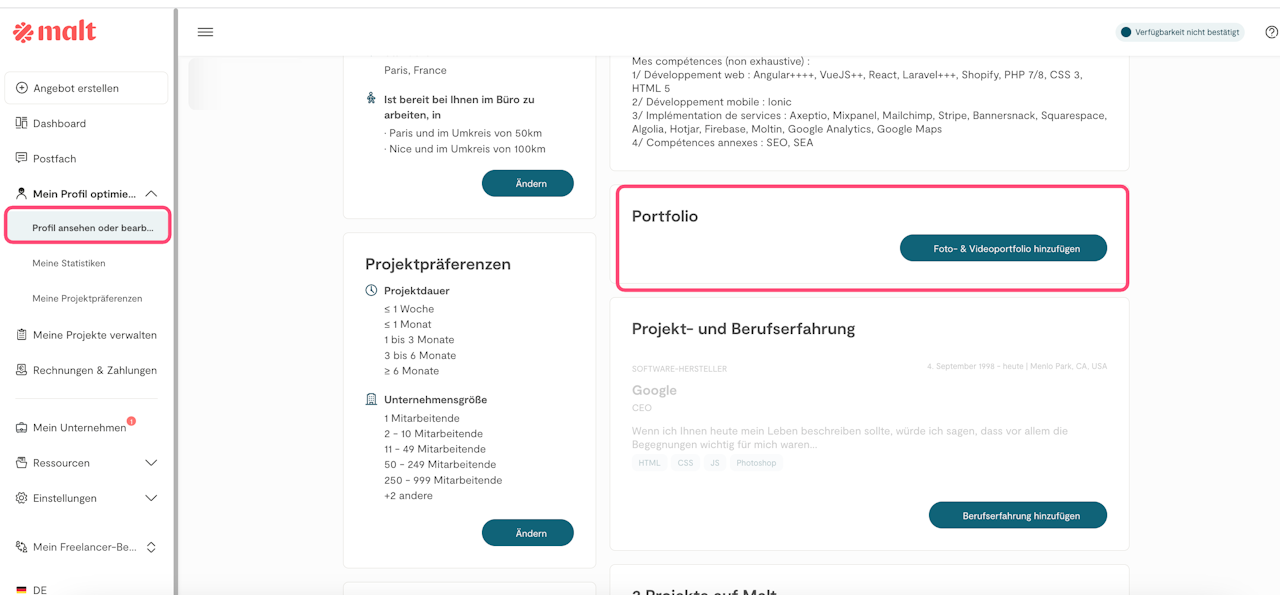Collapse the Mein Profil optimieren section

pyautogui.click(x=151, y=193)
